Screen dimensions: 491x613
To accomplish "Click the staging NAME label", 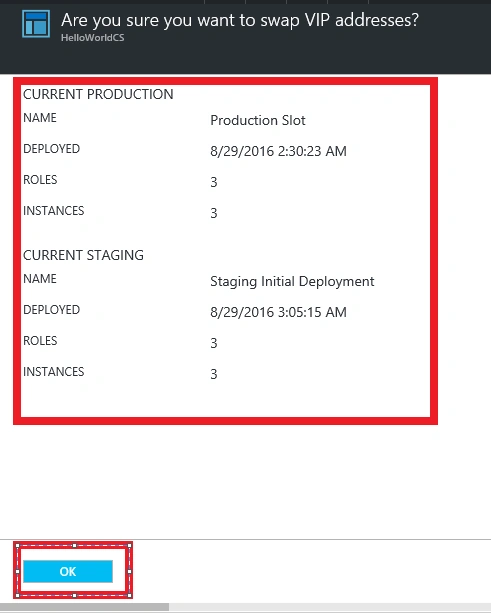I will 40,279.
